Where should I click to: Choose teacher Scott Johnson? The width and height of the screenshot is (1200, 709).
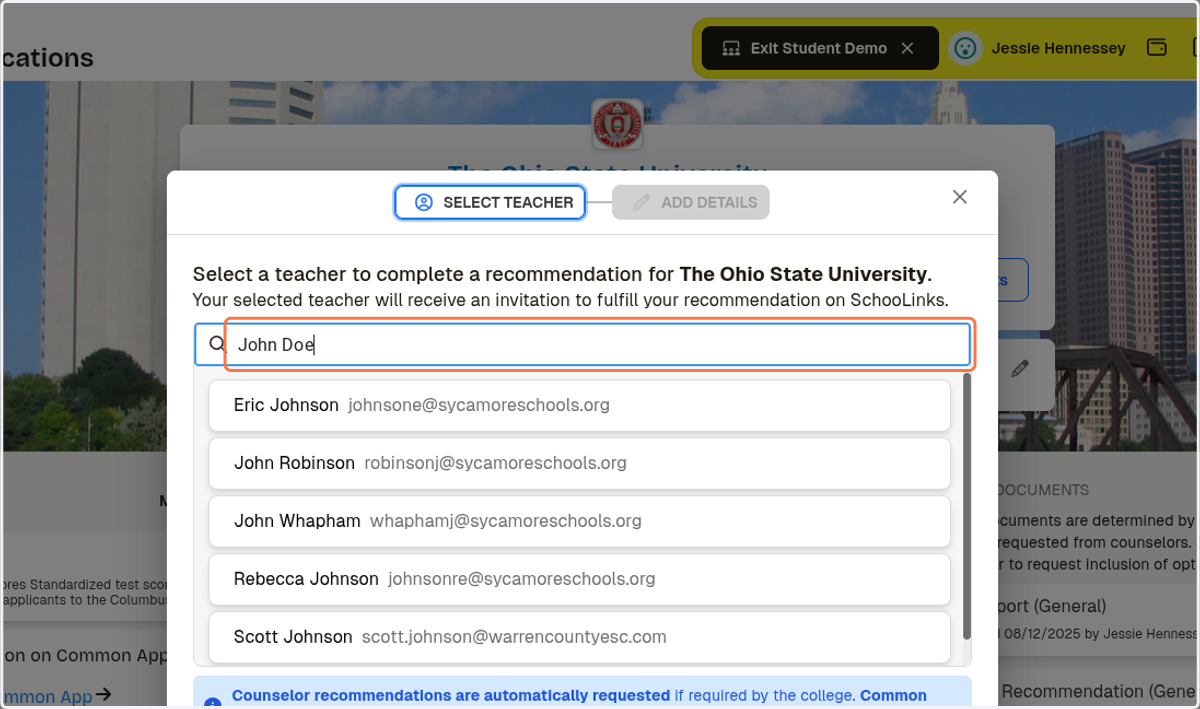point(579,637)
